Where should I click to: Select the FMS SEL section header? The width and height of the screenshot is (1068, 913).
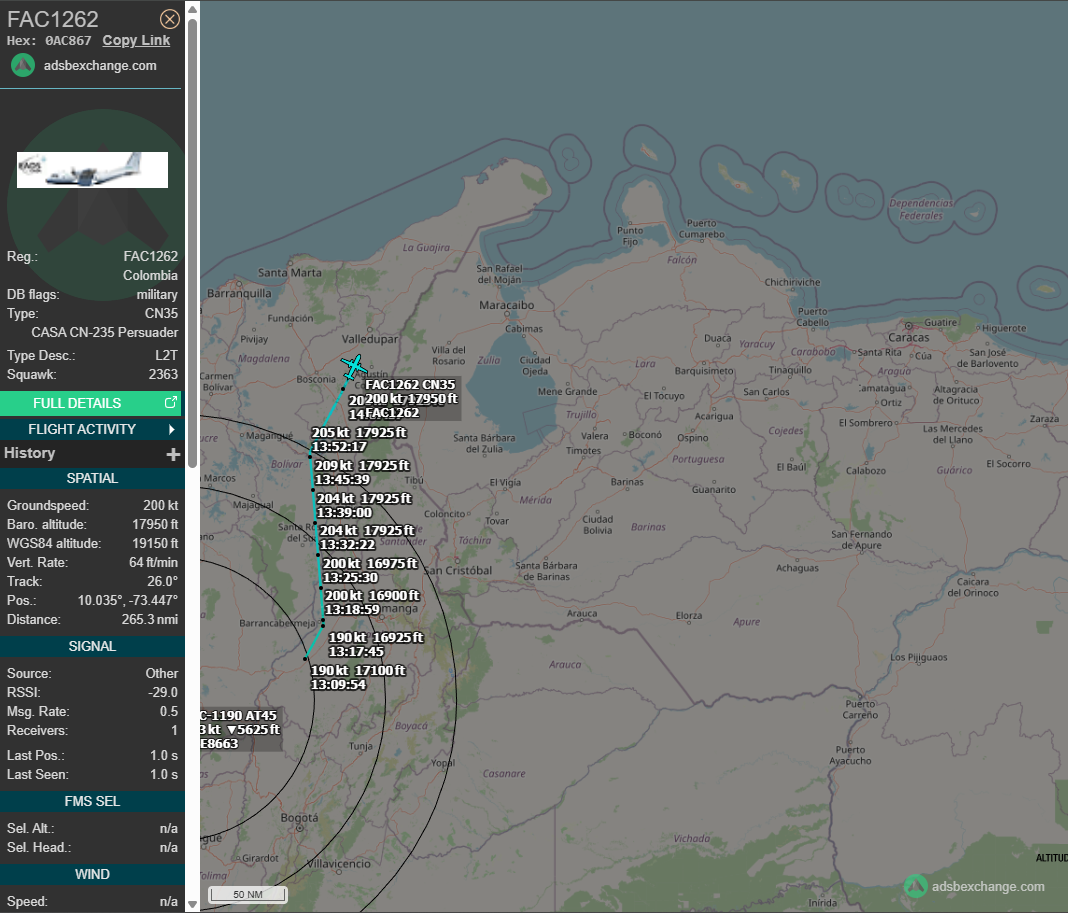pos(92,801)
